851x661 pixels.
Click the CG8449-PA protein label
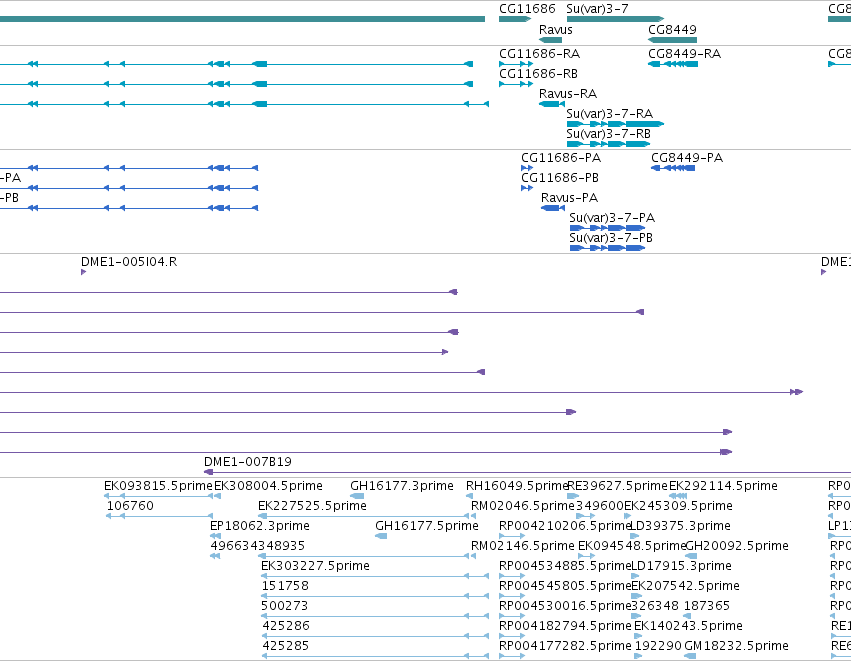click(687, 158)
